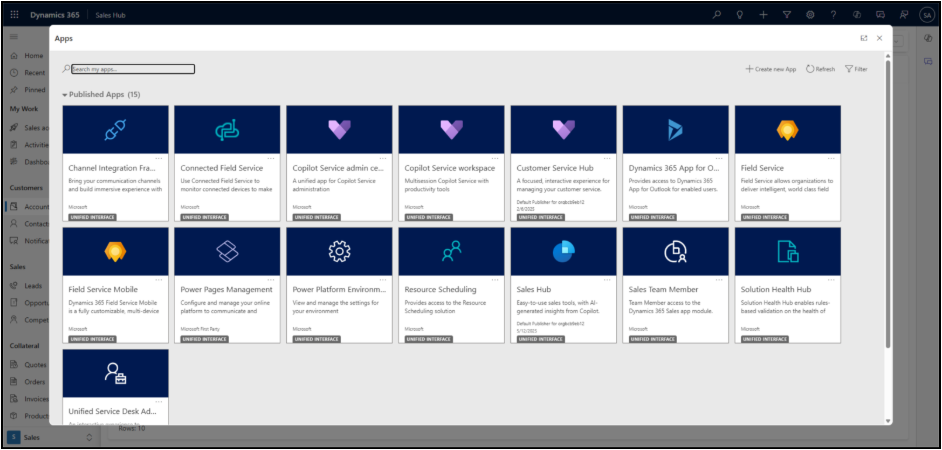
Task: Refresh the apps list
Action: (x=820, y=69)
